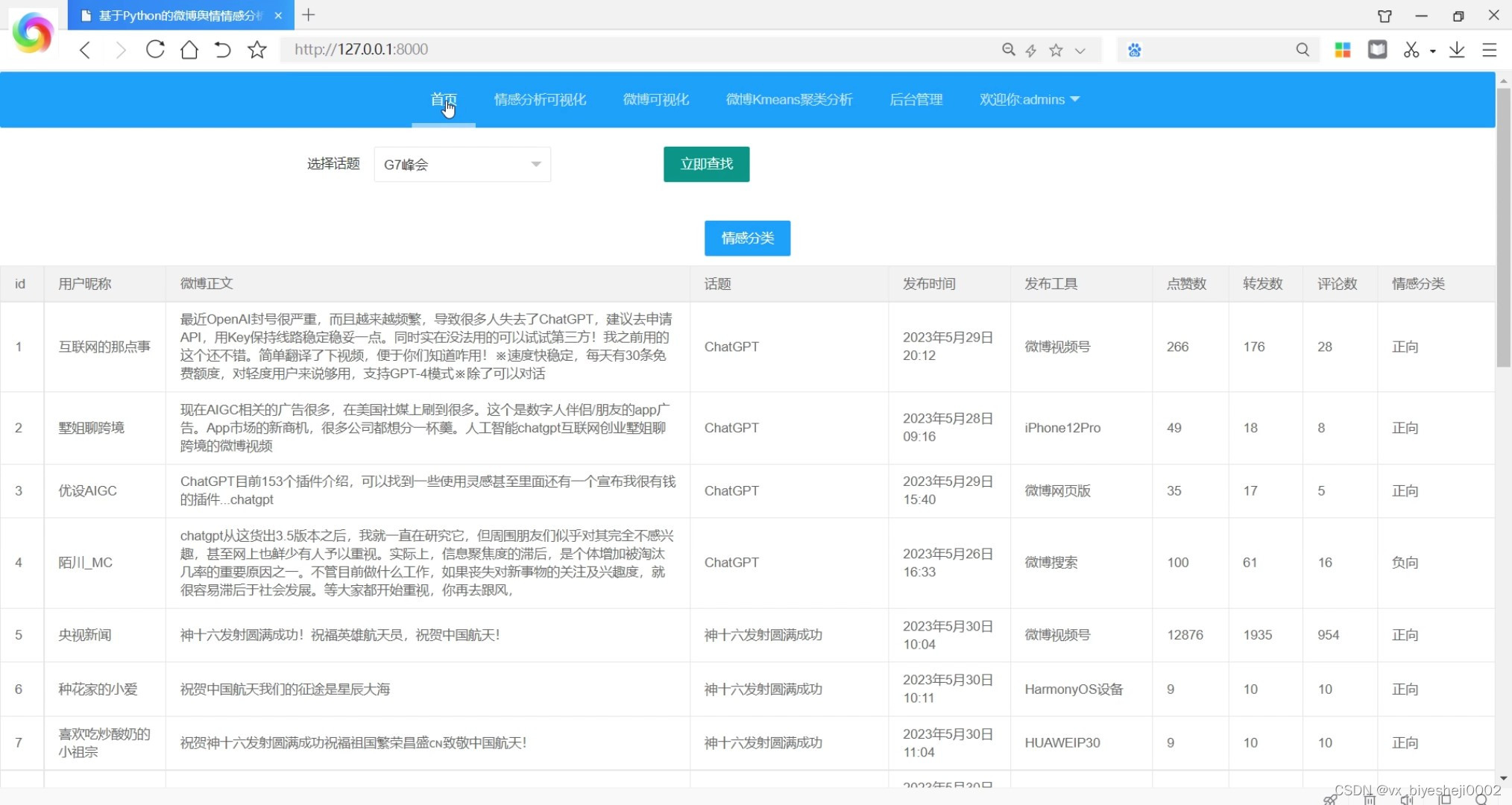
Task: Open the downloads panel icon
Action: [x=1458, y=49]
